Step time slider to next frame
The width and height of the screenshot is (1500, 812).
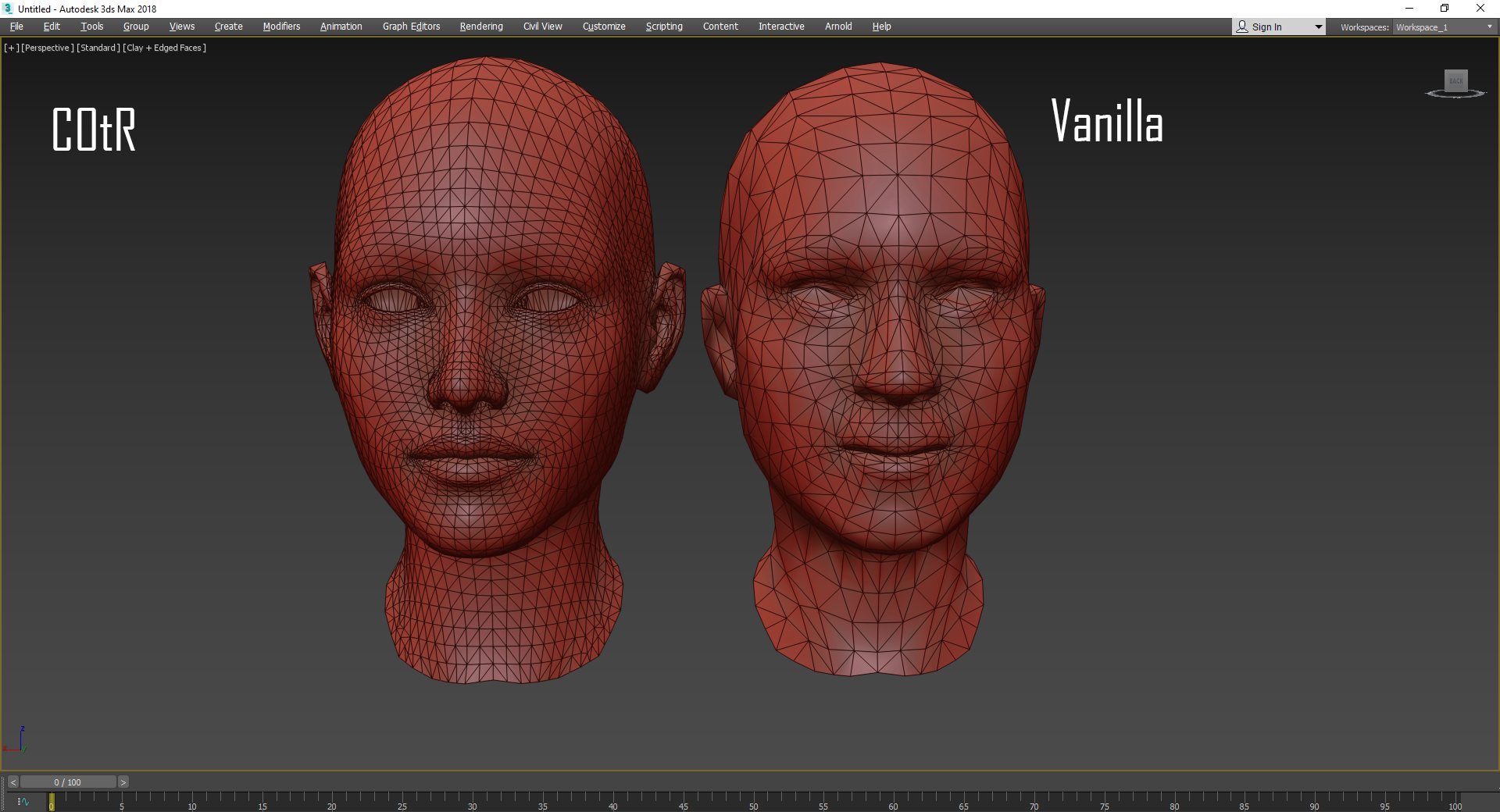[123, 782]
